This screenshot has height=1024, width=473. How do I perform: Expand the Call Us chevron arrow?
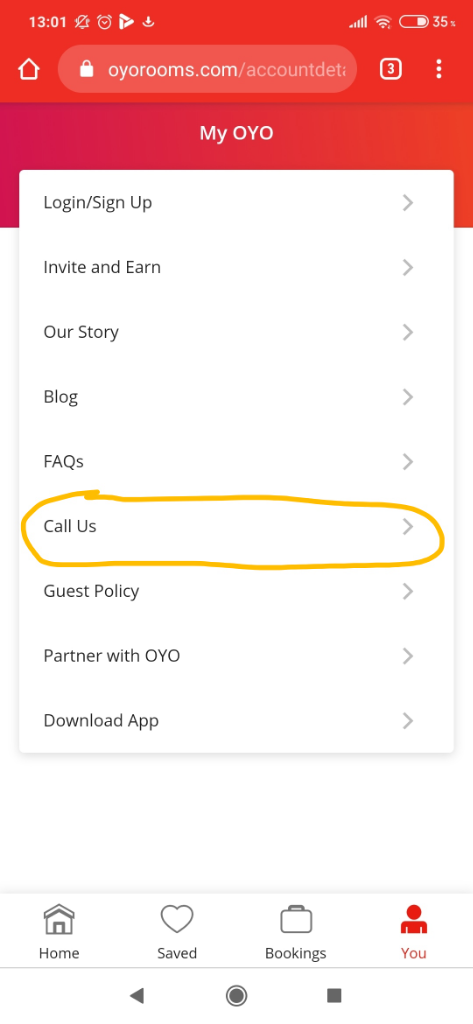408,526
